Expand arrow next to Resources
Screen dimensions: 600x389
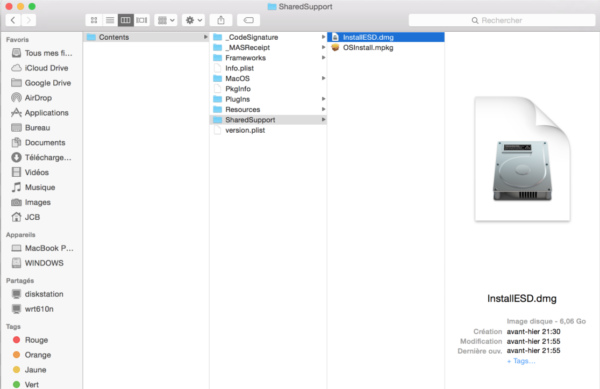coord(323,109)
